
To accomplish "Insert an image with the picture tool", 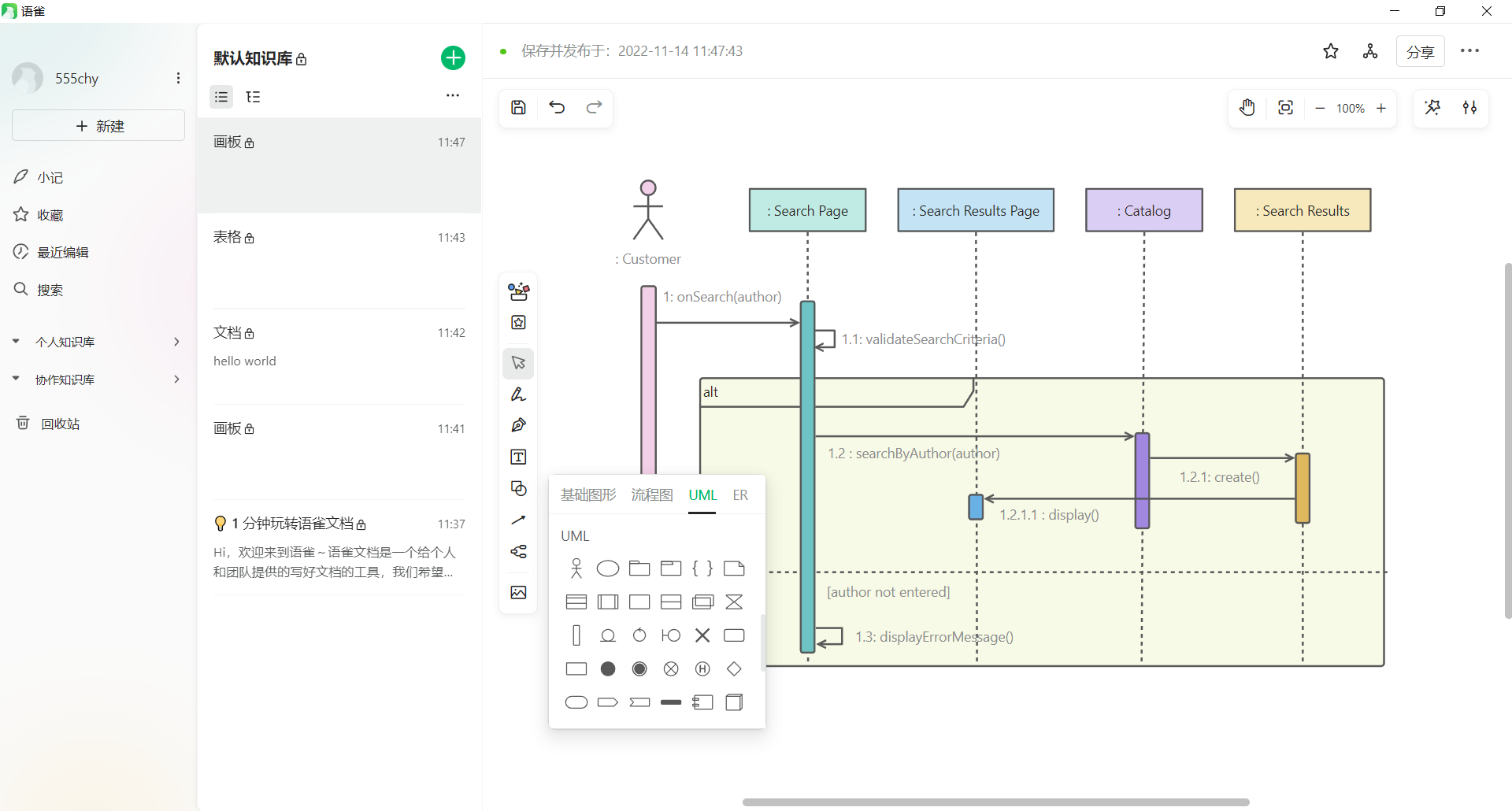I will [x=518, y=592].
